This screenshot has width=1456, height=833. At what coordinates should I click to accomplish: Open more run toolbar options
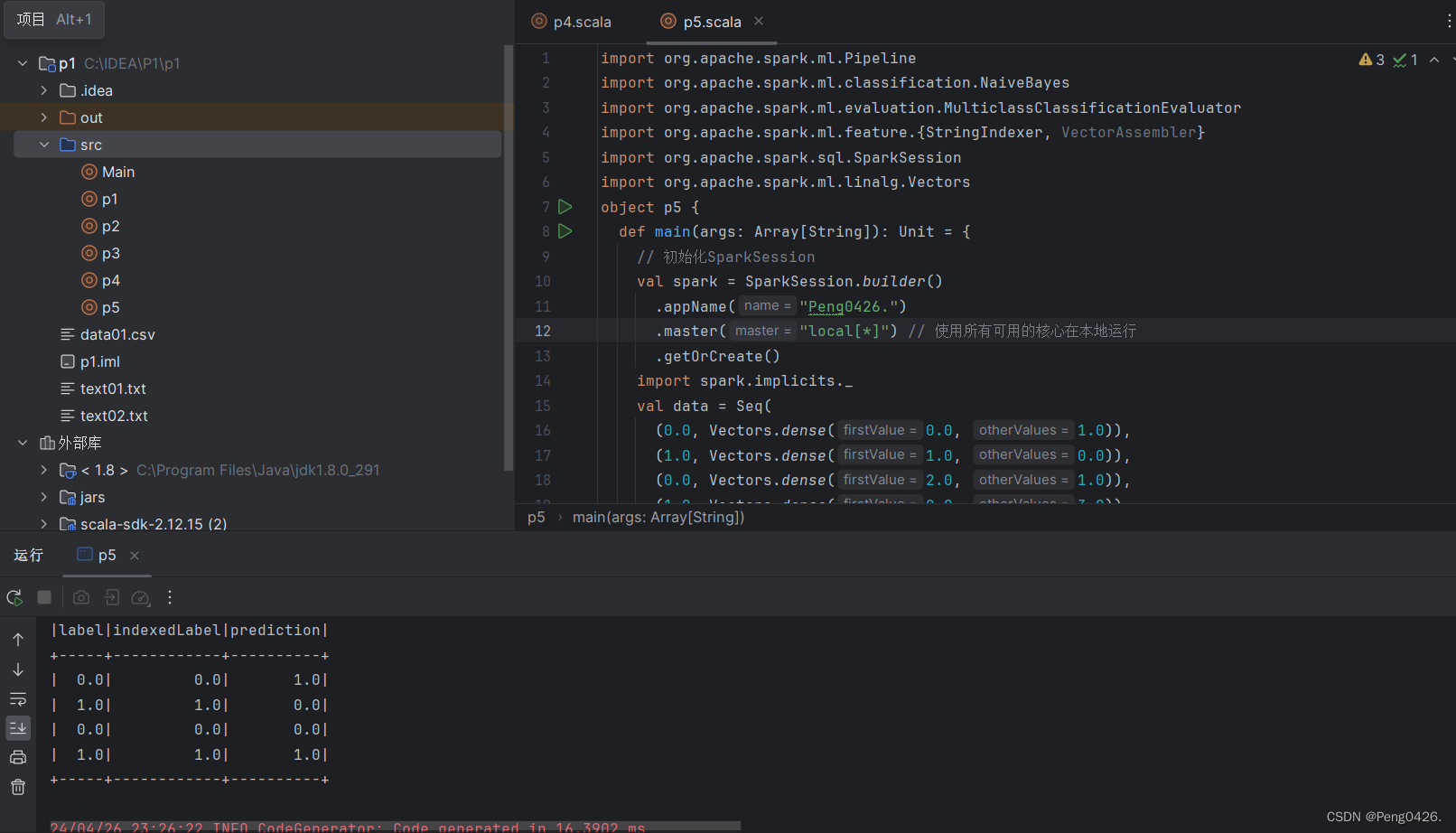pos(170,597)
